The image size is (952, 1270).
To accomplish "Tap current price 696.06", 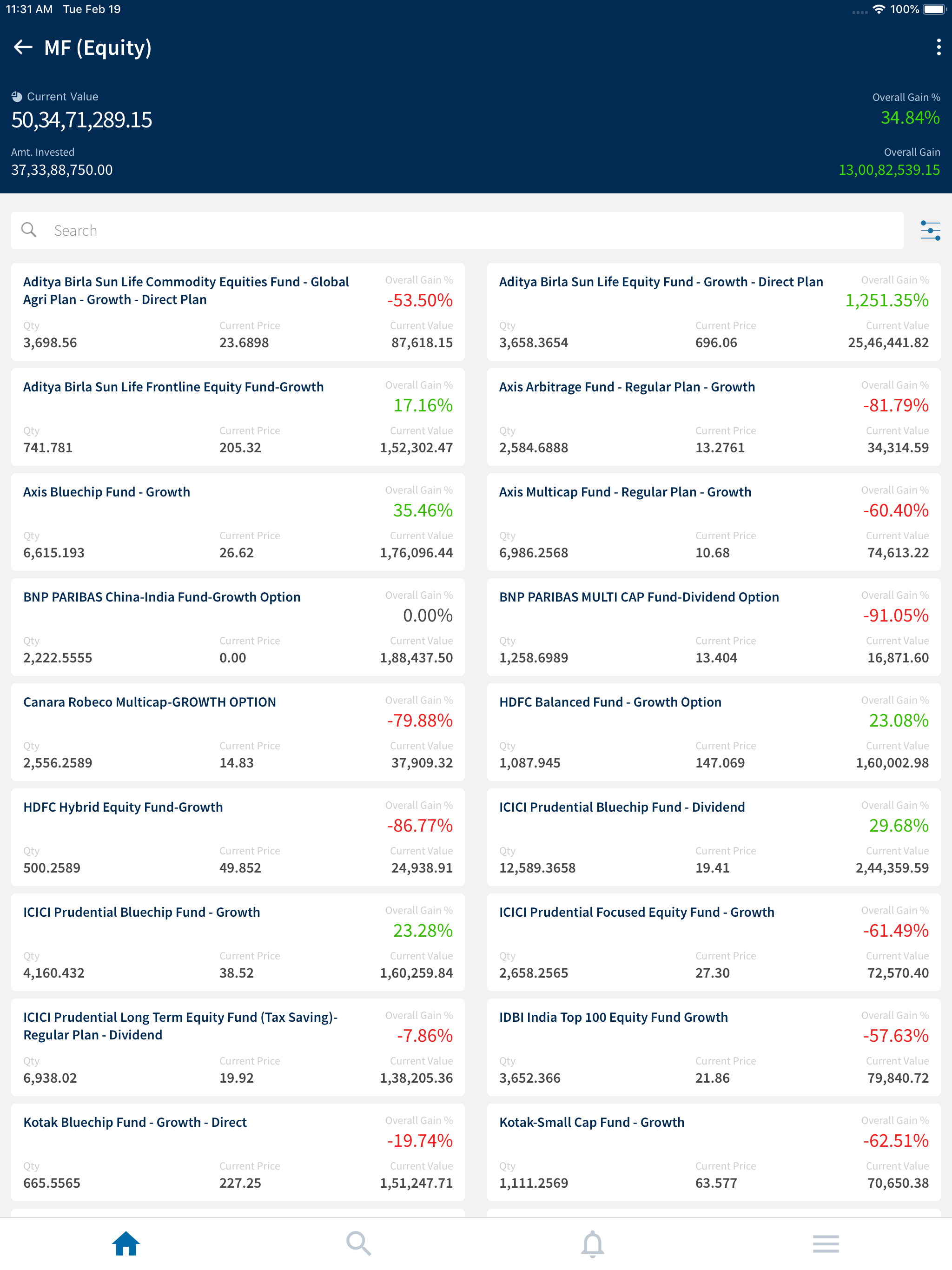I will [x=716, y=343].
